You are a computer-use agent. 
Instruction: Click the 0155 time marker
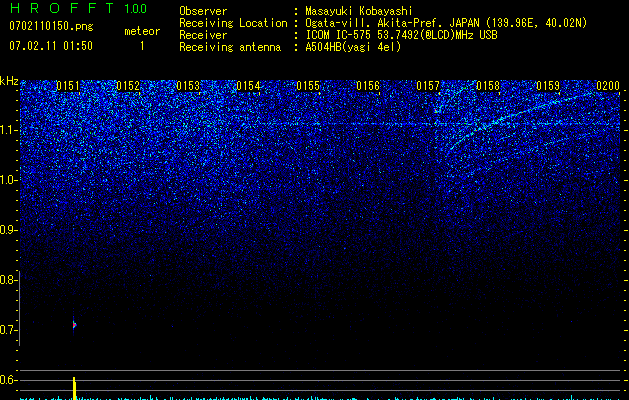[308, 86]
